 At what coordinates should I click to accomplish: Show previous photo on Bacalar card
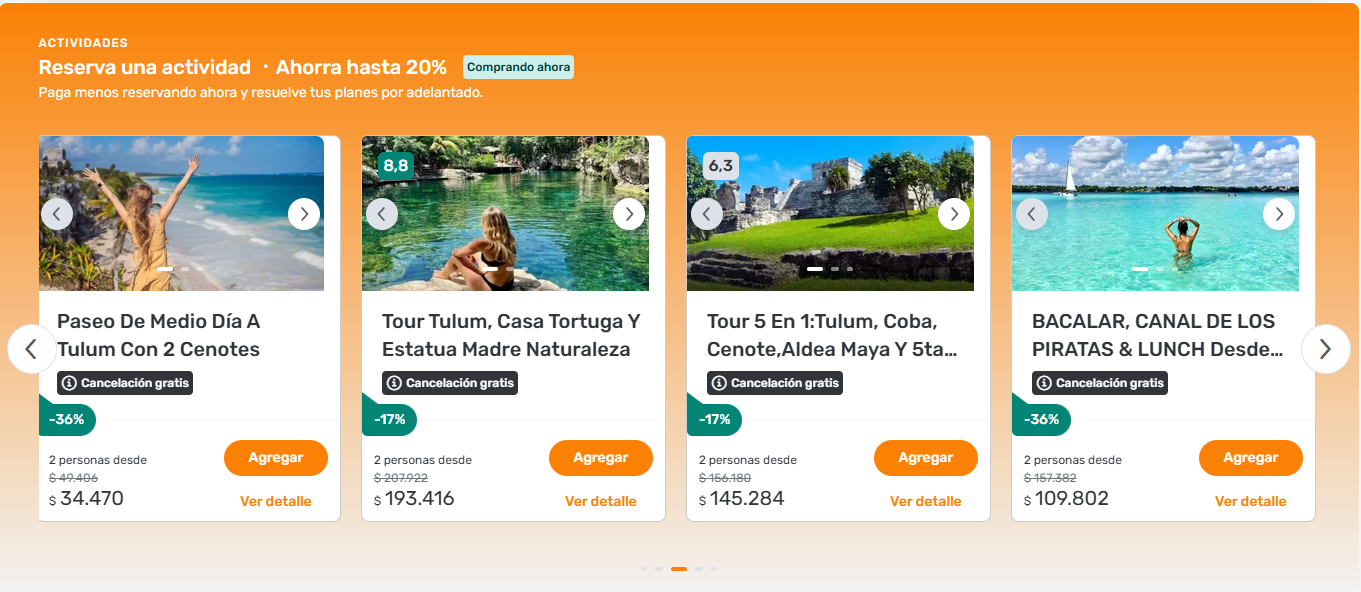(x=1032, y=214)
